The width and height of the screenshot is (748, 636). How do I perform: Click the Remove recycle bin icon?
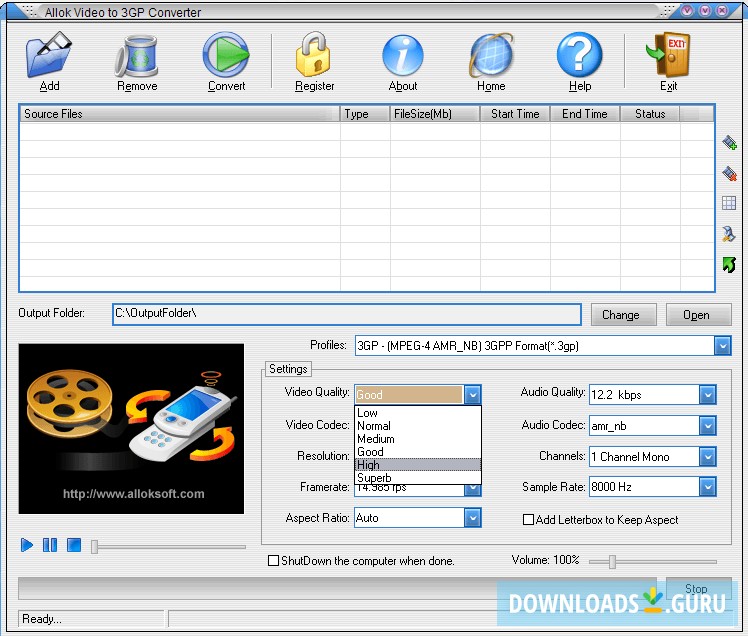(137, 55)
